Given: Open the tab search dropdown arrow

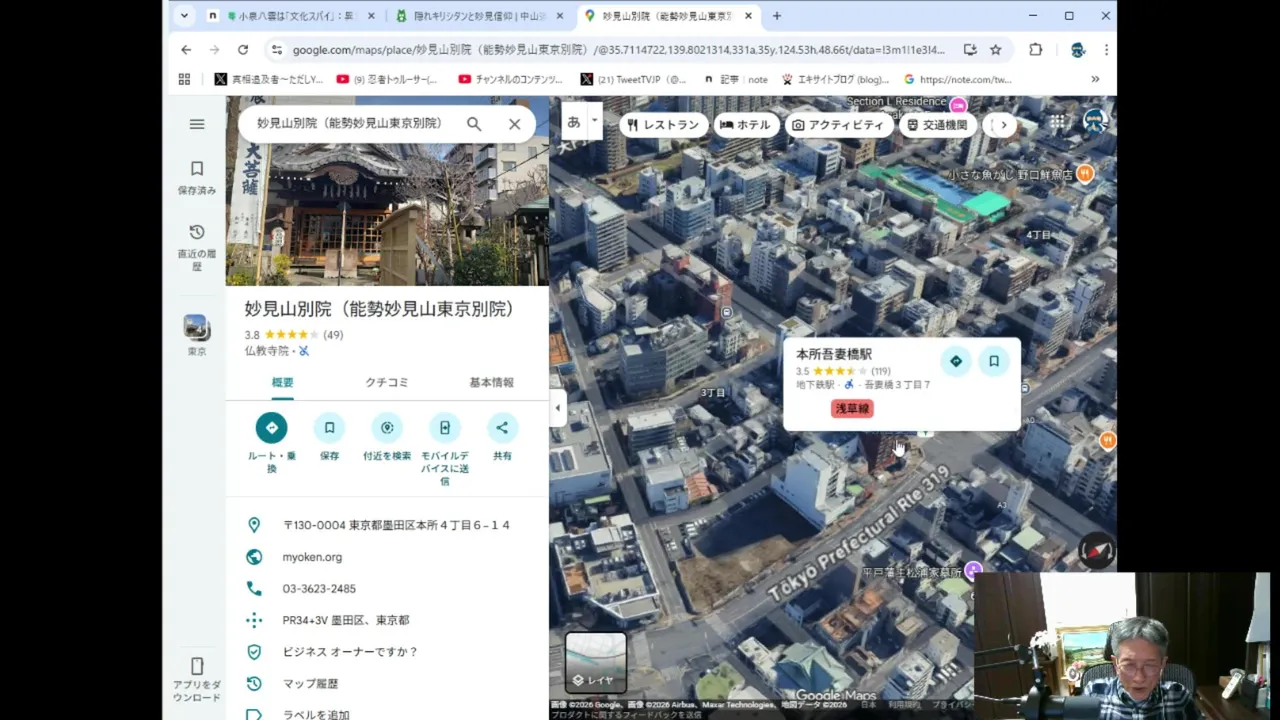Looking at the screenshot, I should point(184,16).
